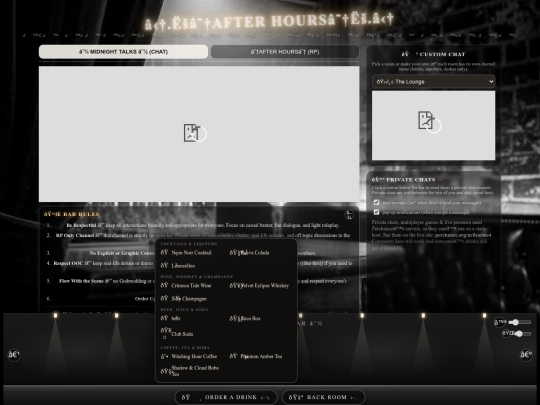Order the Velvet Eclipse Whiskey
This screenshot has width=540, height=405.
point(259,285)
